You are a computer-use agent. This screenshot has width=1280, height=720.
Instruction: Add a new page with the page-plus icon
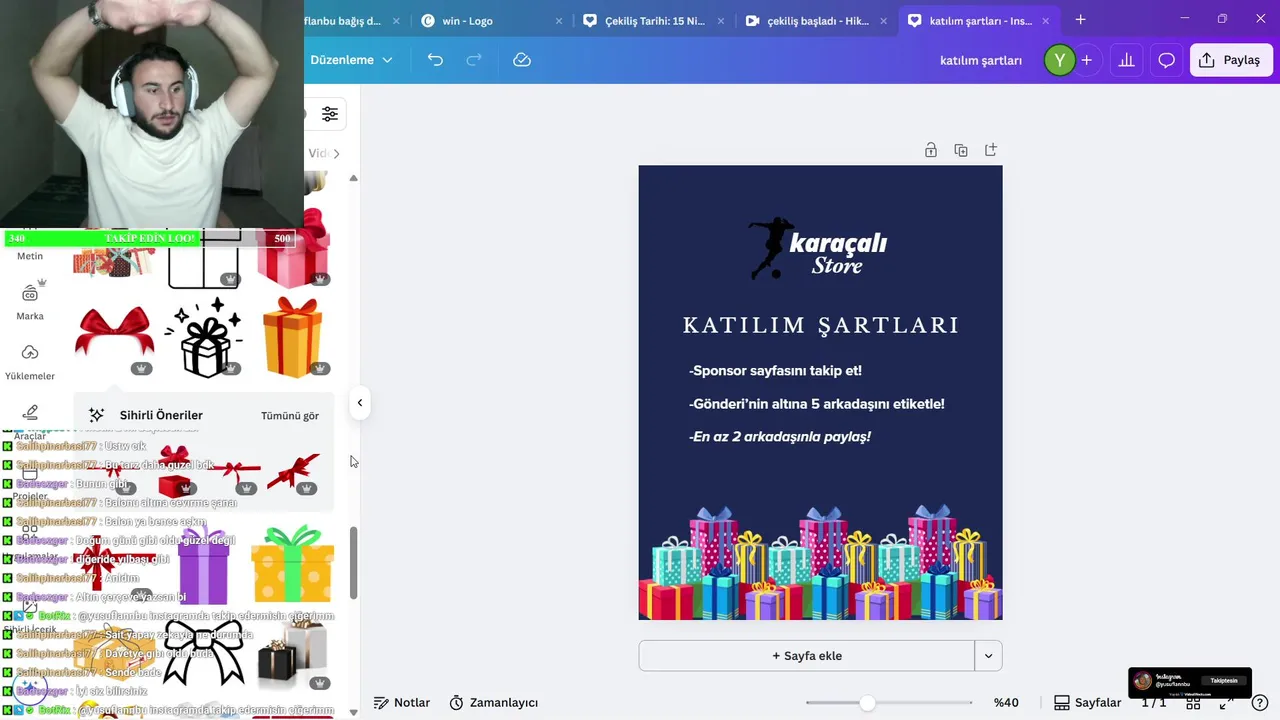coord(991,150)
